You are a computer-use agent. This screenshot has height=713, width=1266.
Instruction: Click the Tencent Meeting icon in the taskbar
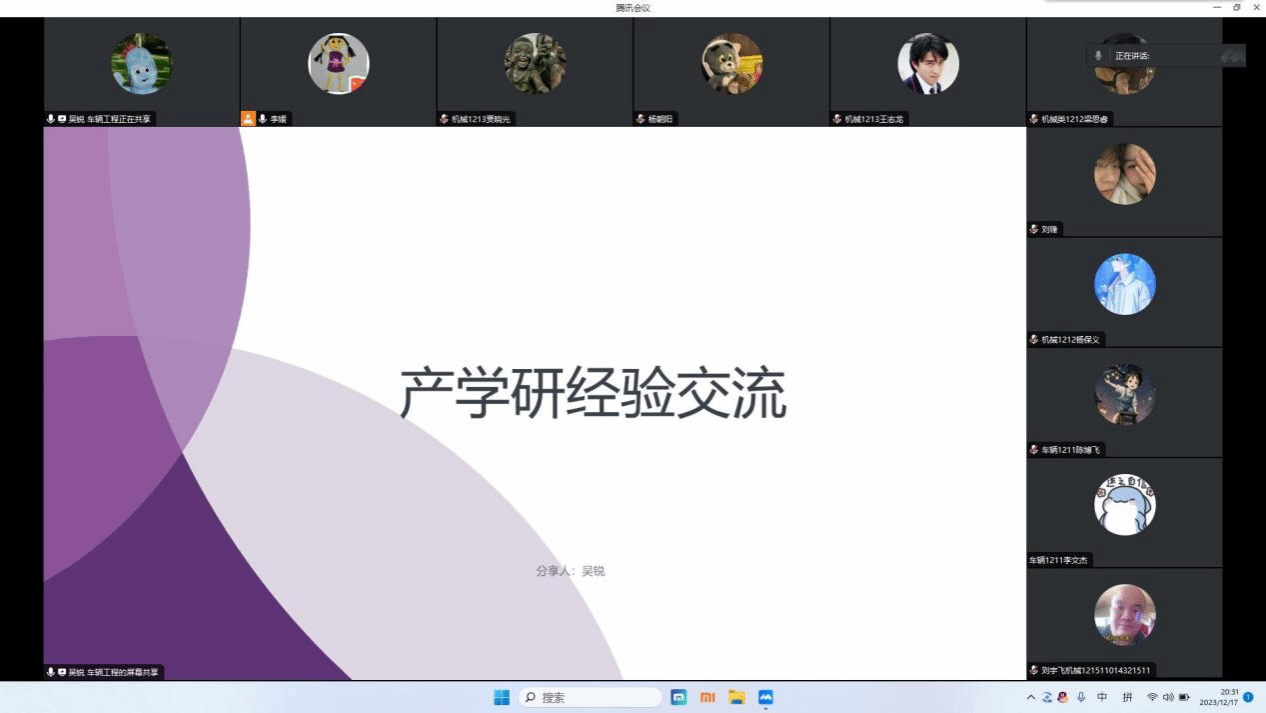(766, 697)
